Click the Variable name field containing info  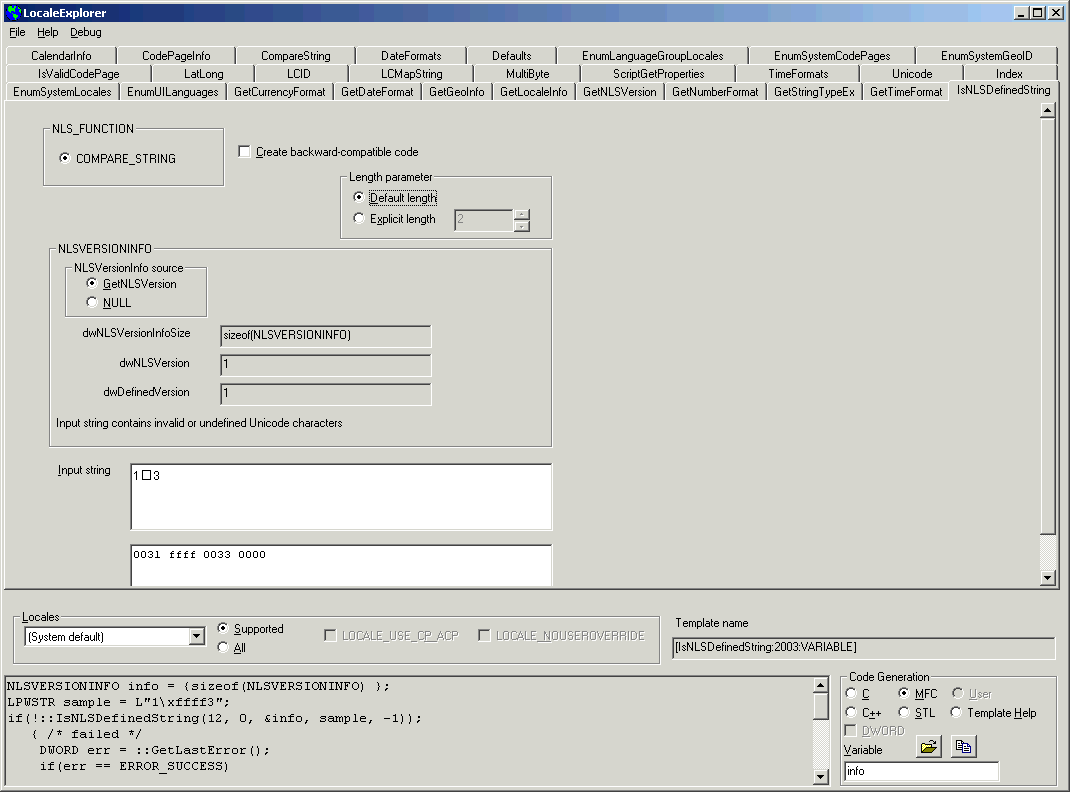pos(921,771)
